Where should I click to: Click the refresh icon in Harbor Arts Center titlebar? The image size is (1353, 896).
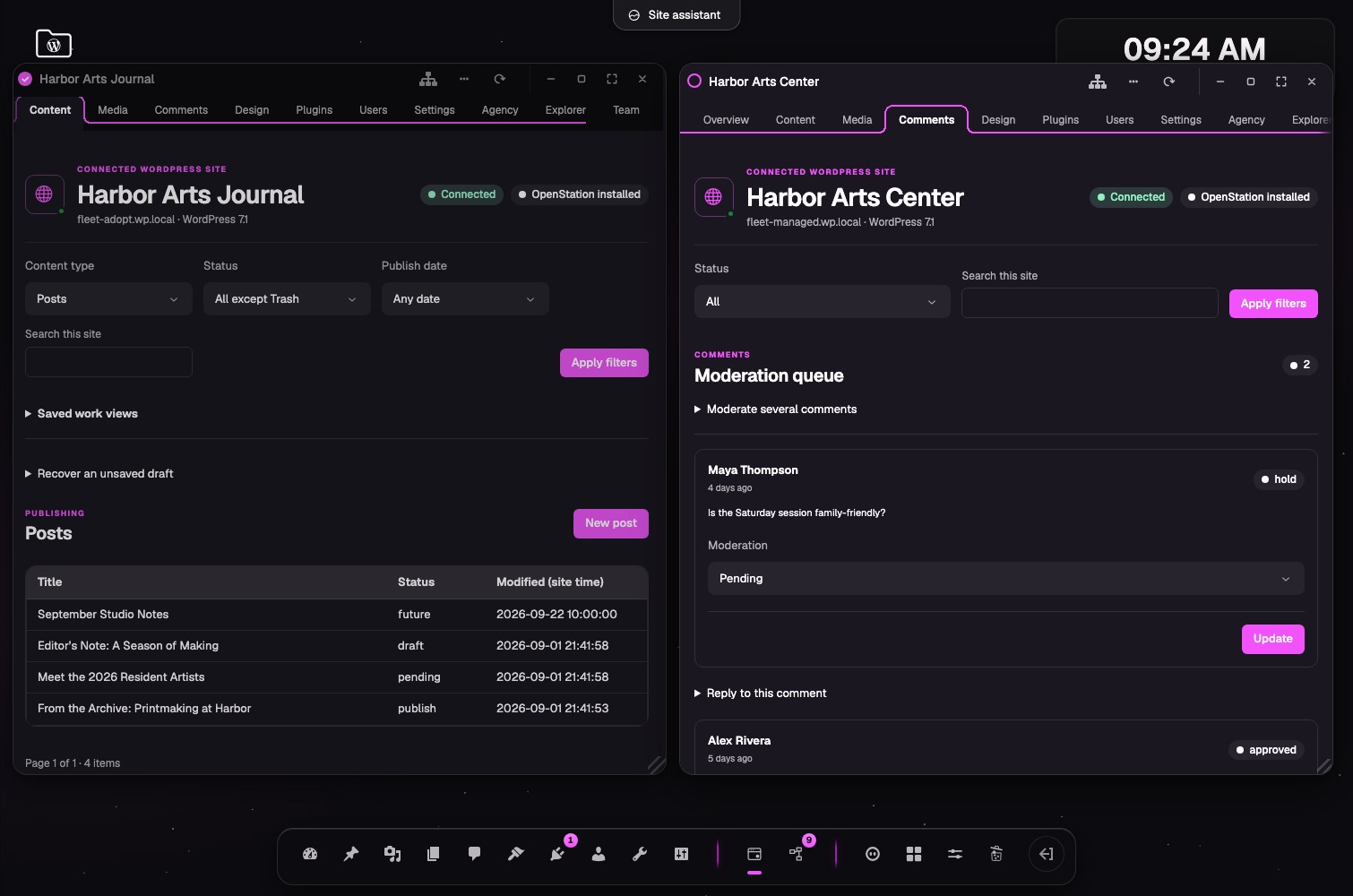pyautogui.click(x=1169, y=82)
